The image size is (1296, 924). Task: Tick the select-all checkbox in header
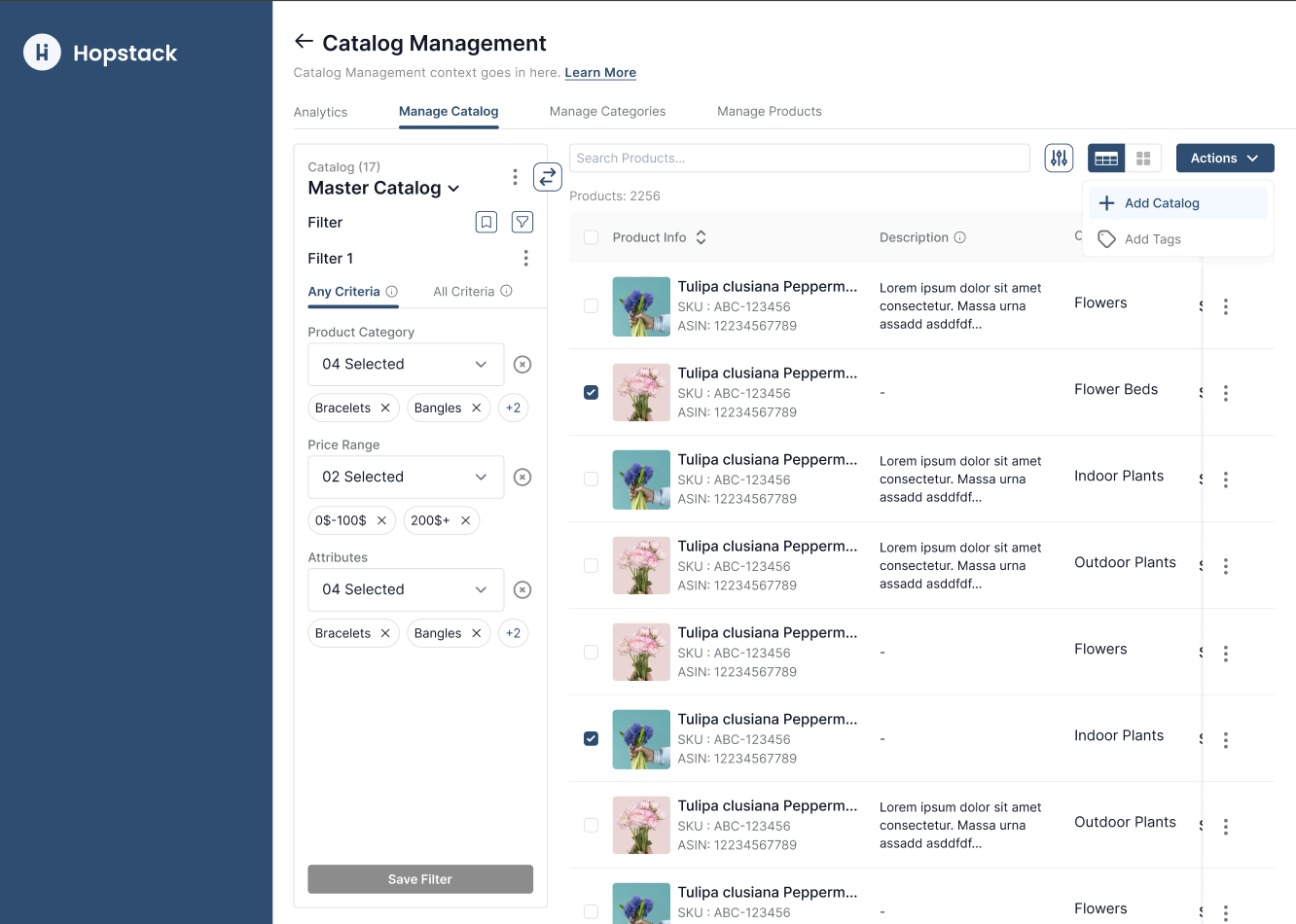591,237
